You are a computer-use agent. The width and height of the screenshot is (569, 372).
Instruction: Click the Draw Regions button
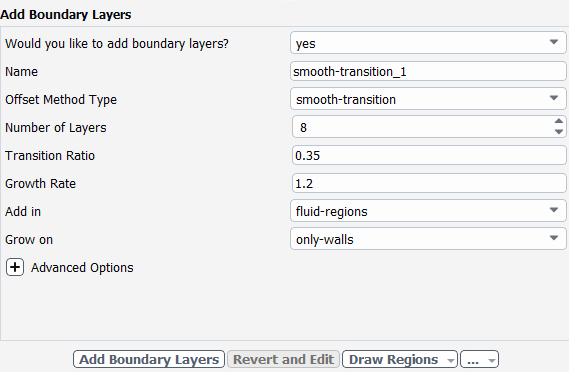tap(394, 359)
